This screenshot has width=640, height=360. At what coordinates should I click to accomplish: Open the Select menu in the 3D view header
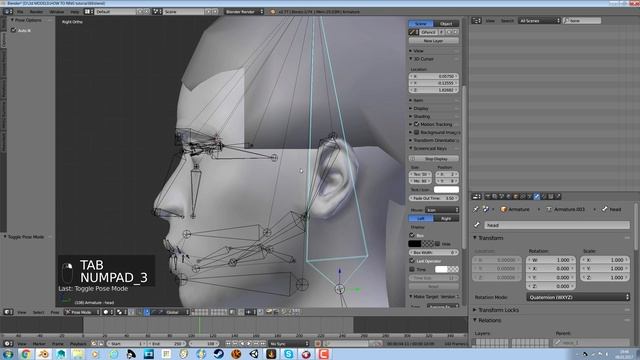[x=38, y=312]
